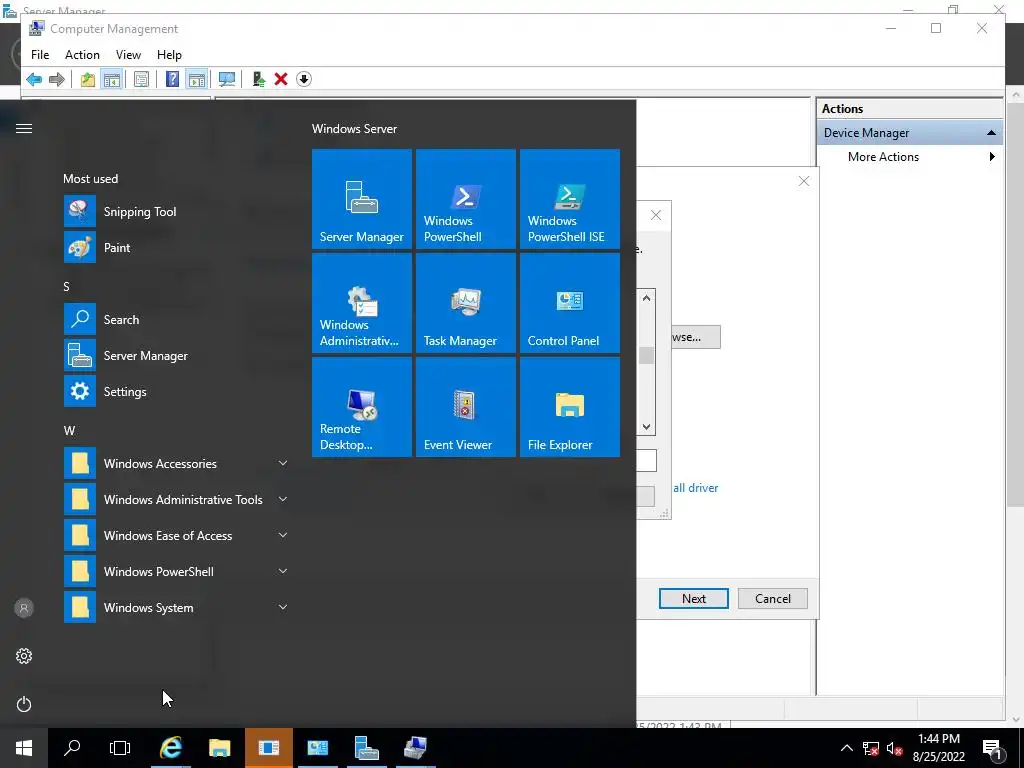This screenshot has height=768, width=1024.
Task: Click the blue Help toolbar icon
Action: click(x=172, y=80)
